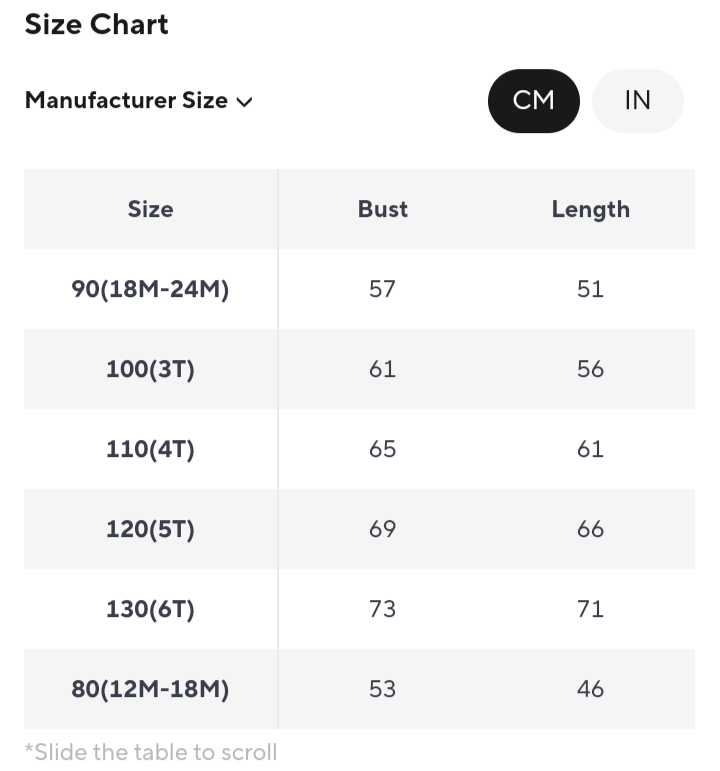Expand the Manufacturer Size chevron arrow
Screen dimensions: 720x771
pos(245,102)
